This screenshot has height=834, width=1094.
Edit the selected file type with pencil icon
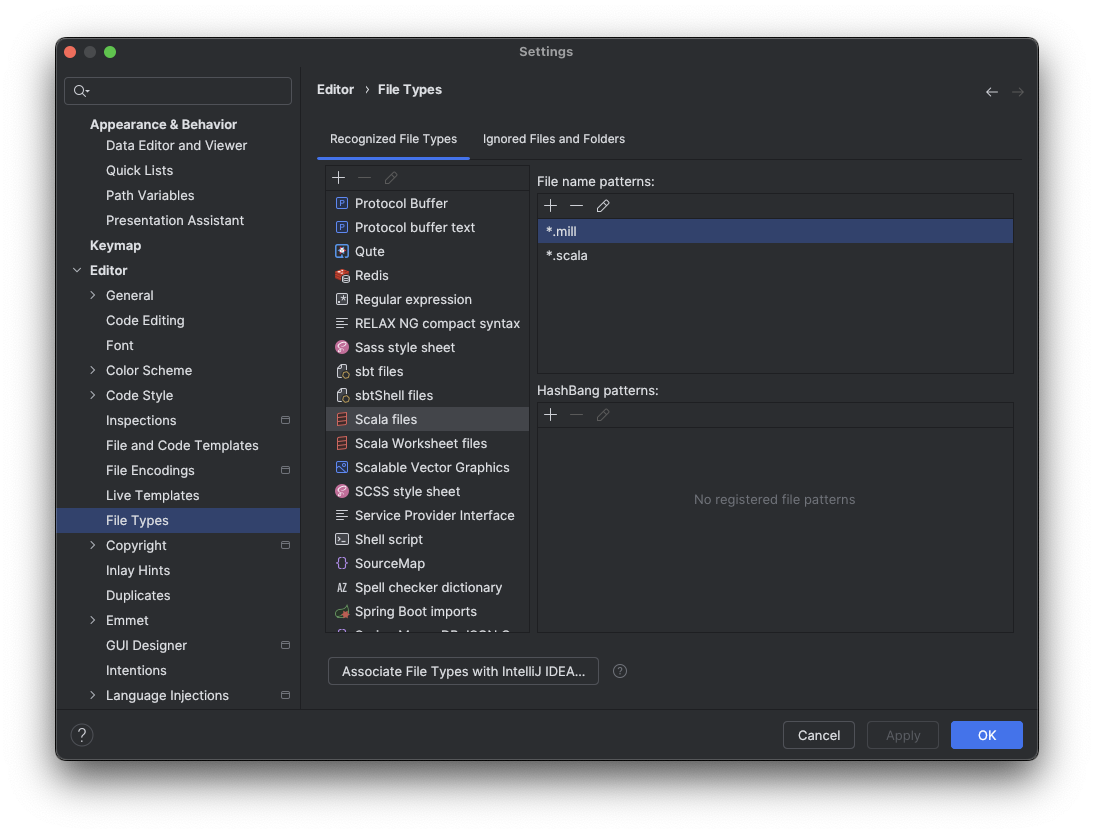pyautogui.click(x=391, y=177)
